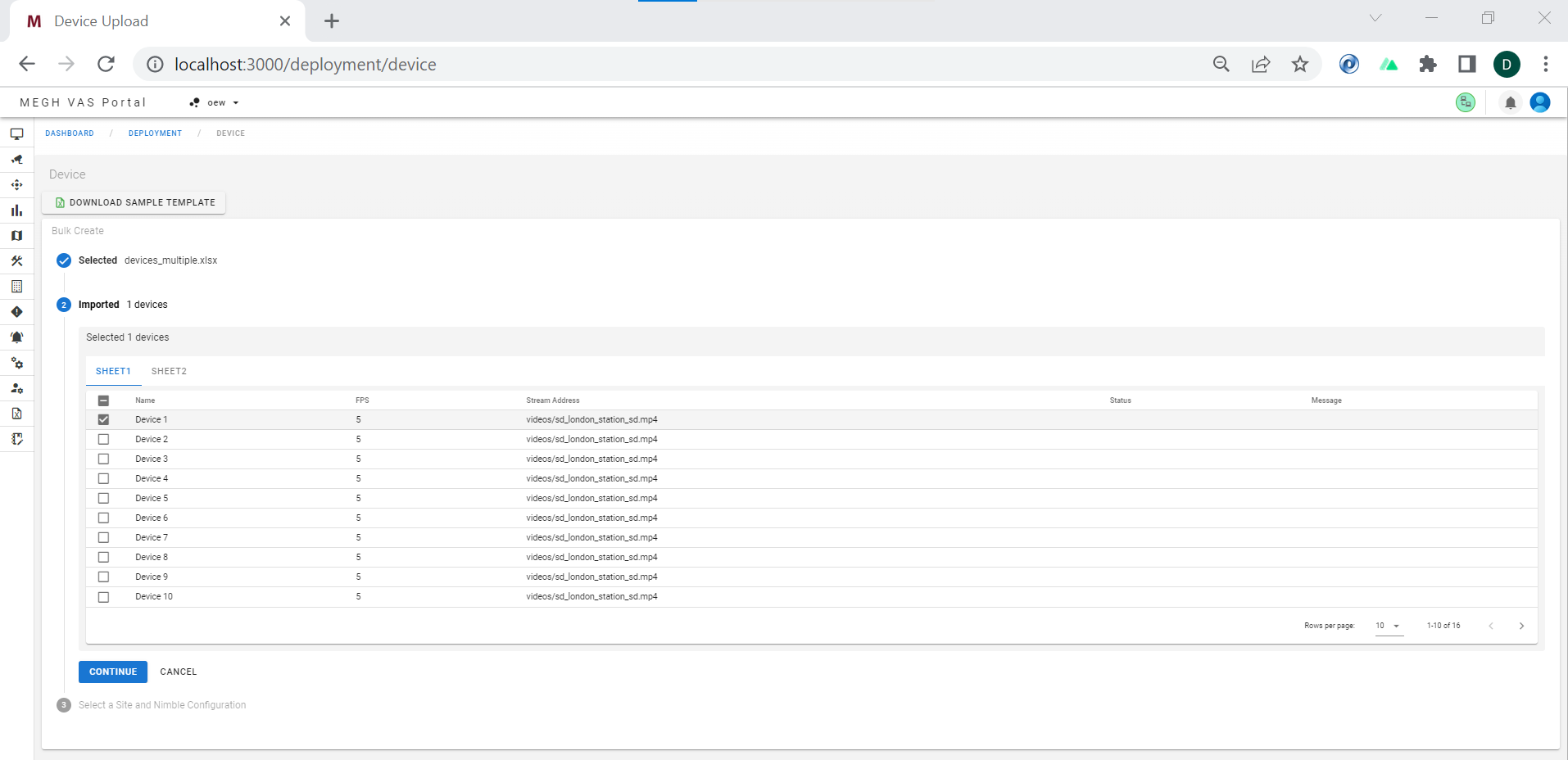Select the SHEET1 tab

pyautogui.click(x=113, y=371)
